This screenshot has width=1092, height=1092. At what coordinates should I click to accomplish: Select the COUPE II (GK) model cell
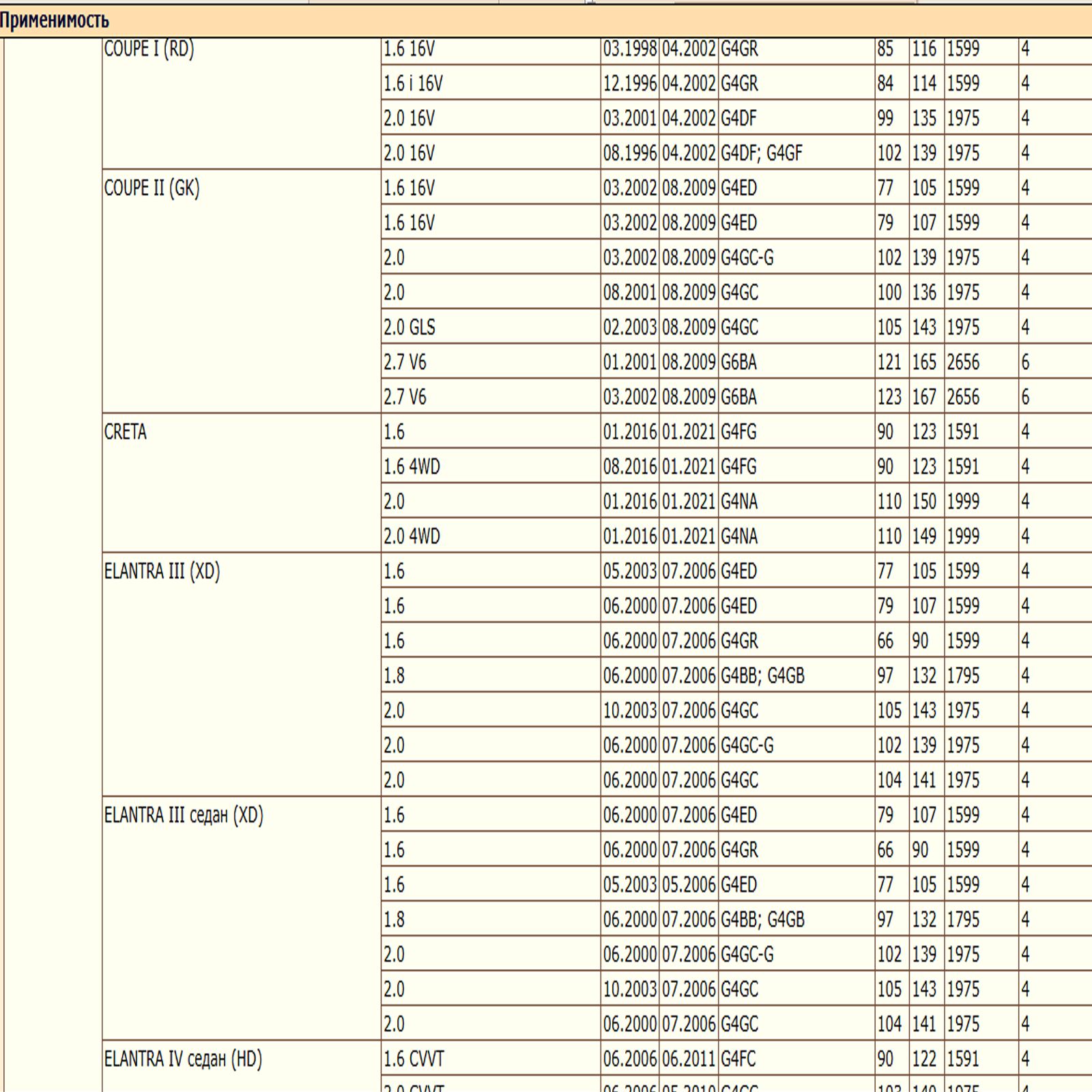coord(152,188)
